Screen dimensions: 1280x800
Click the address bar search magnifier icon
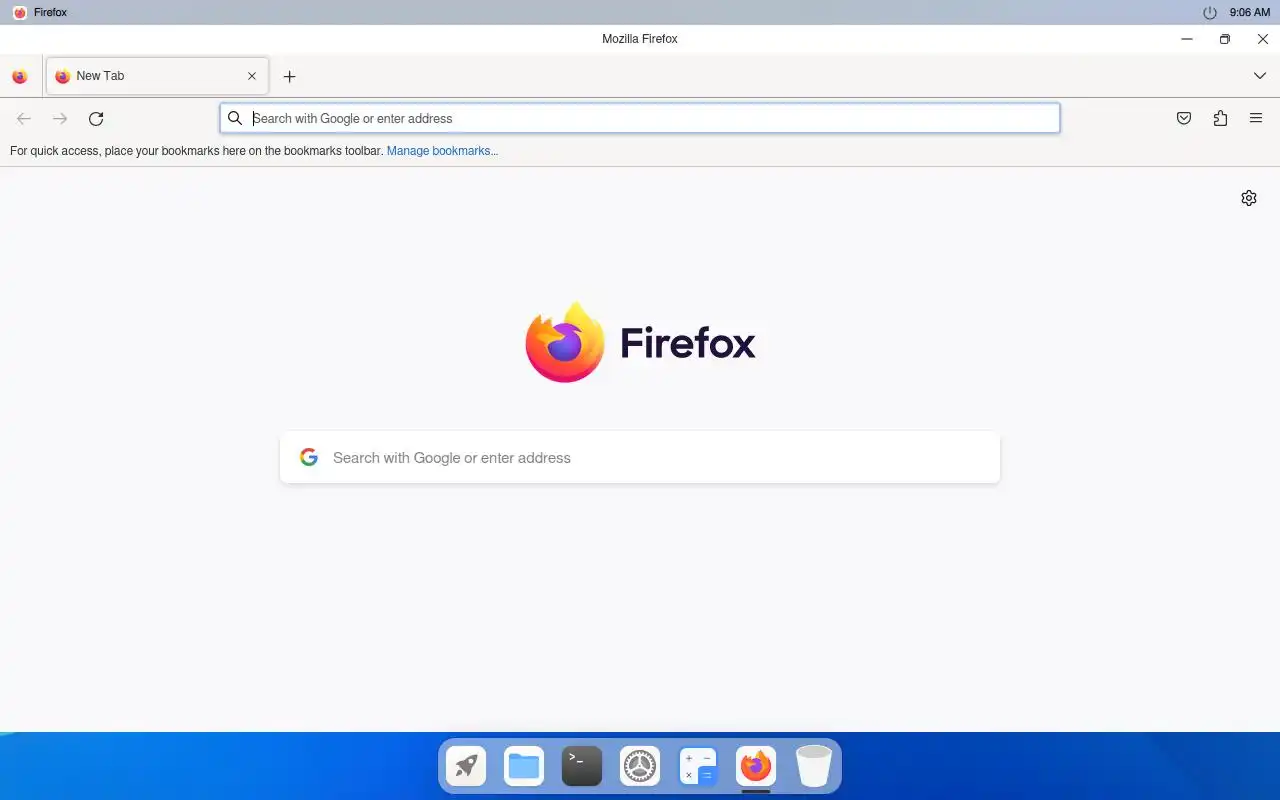[235, 118]
